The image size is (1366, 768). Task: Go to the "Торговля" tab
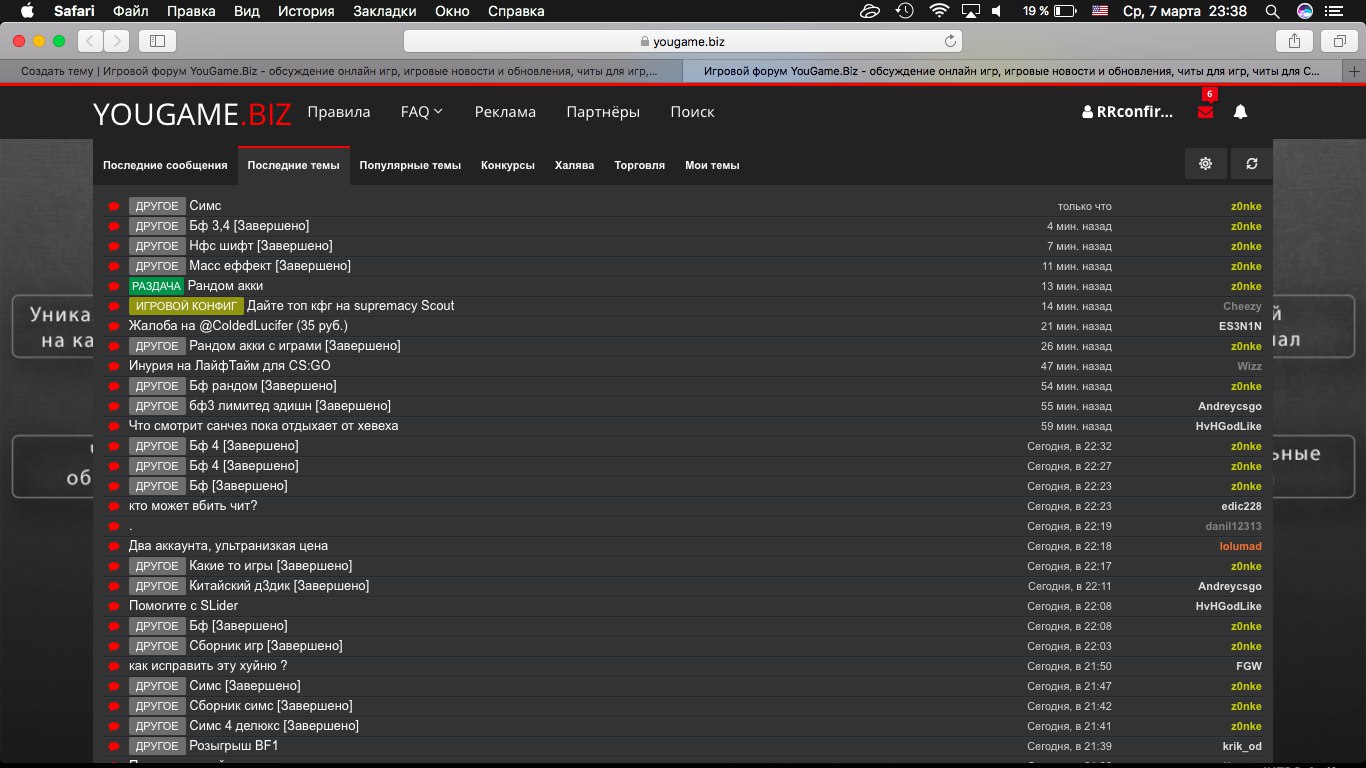coord(640,165)
